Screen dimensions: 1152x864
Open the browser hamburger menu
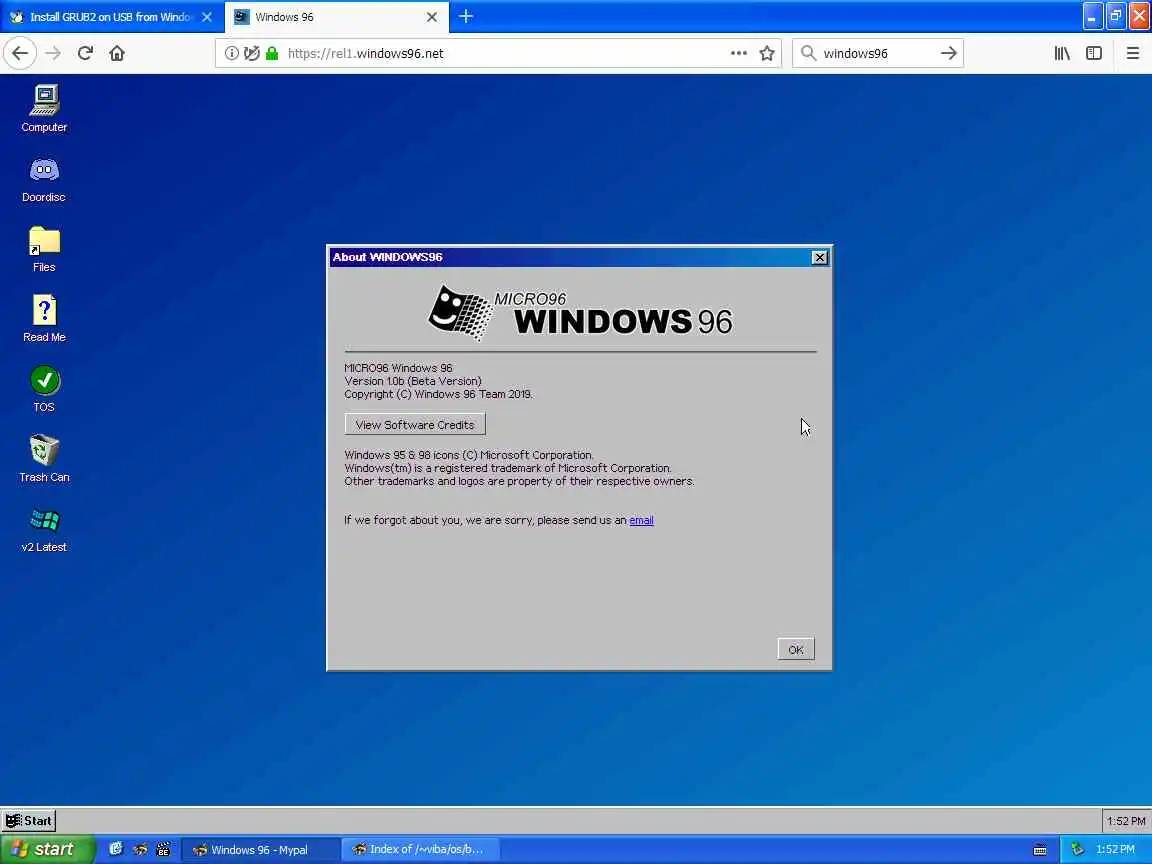1132,53
